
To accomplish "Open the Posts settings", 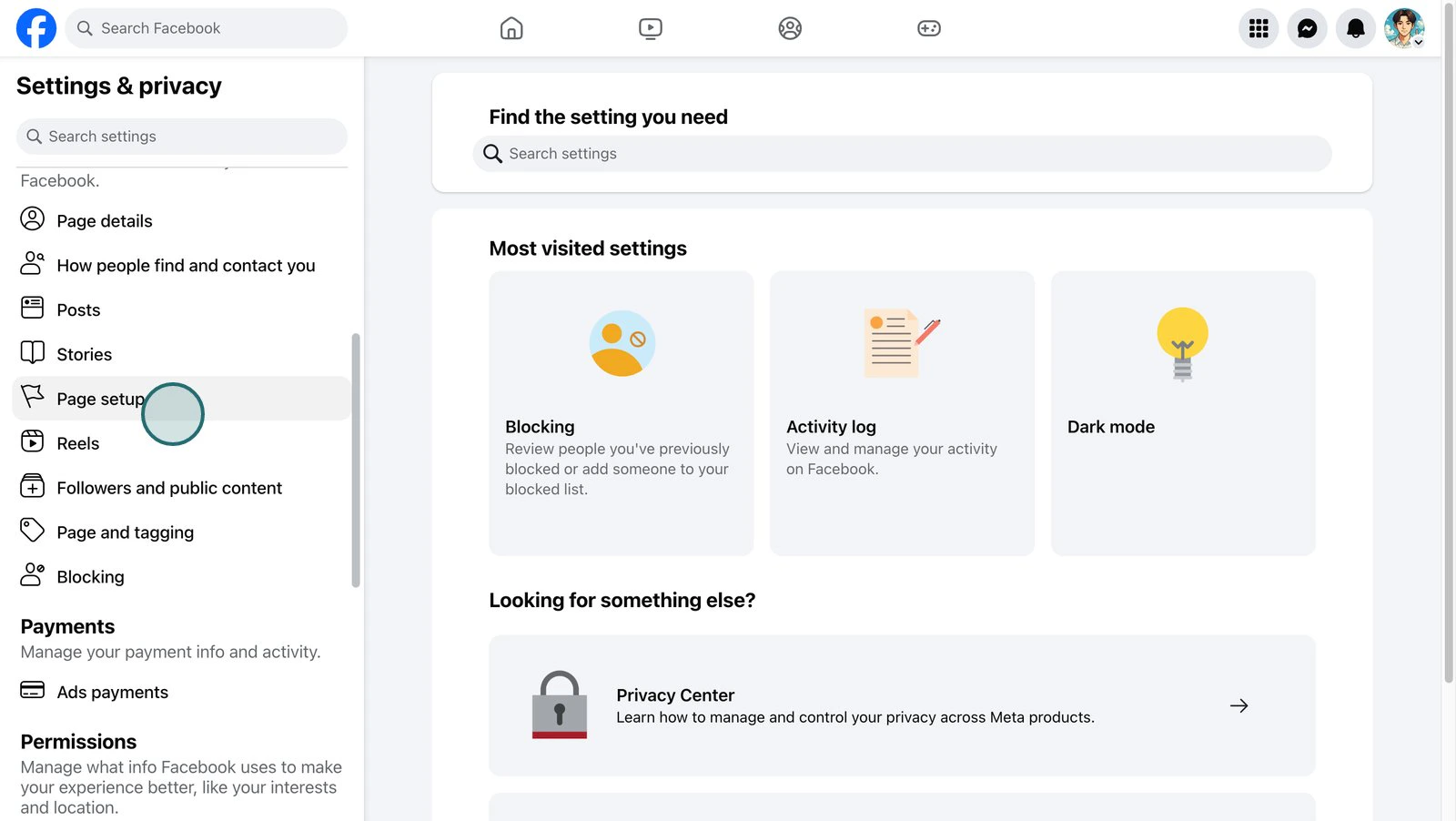I will coord(181,310).
